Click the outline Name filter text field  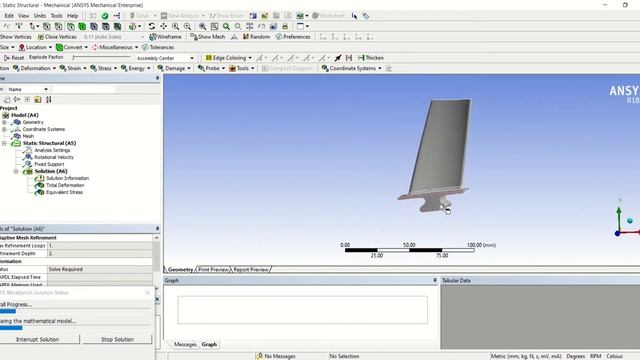84,89
